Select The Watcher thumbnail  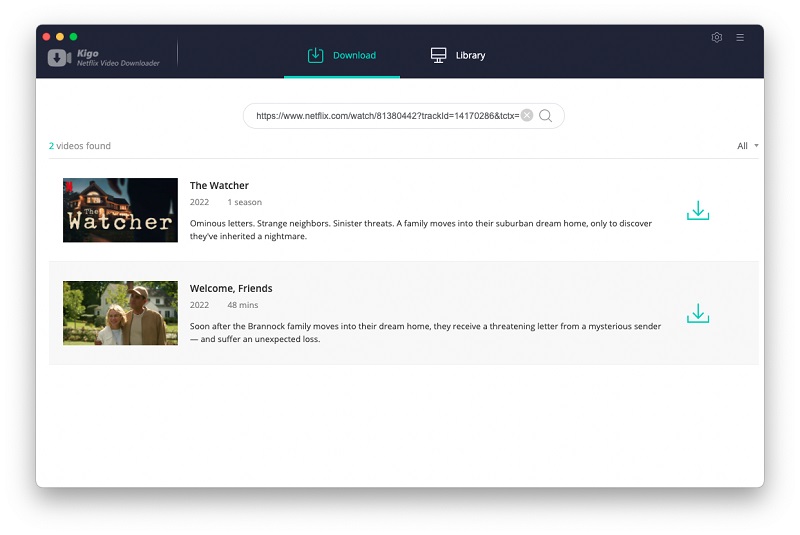[x=120, y=210]
